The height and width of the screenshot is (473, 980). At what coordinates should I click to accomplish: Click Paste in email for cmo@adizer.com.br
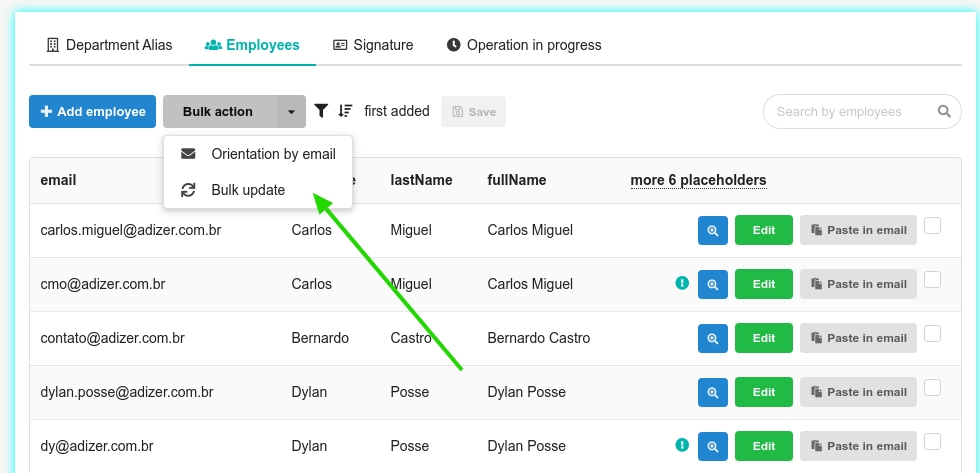[858, 284]
